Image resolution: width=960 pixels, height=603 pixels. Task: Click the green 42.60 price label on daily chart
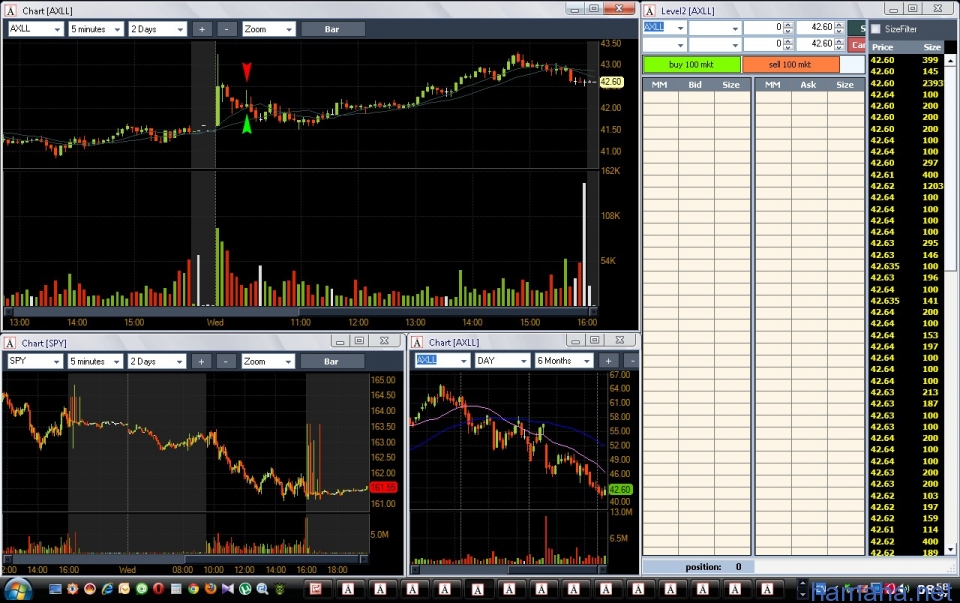pos(620,490)
